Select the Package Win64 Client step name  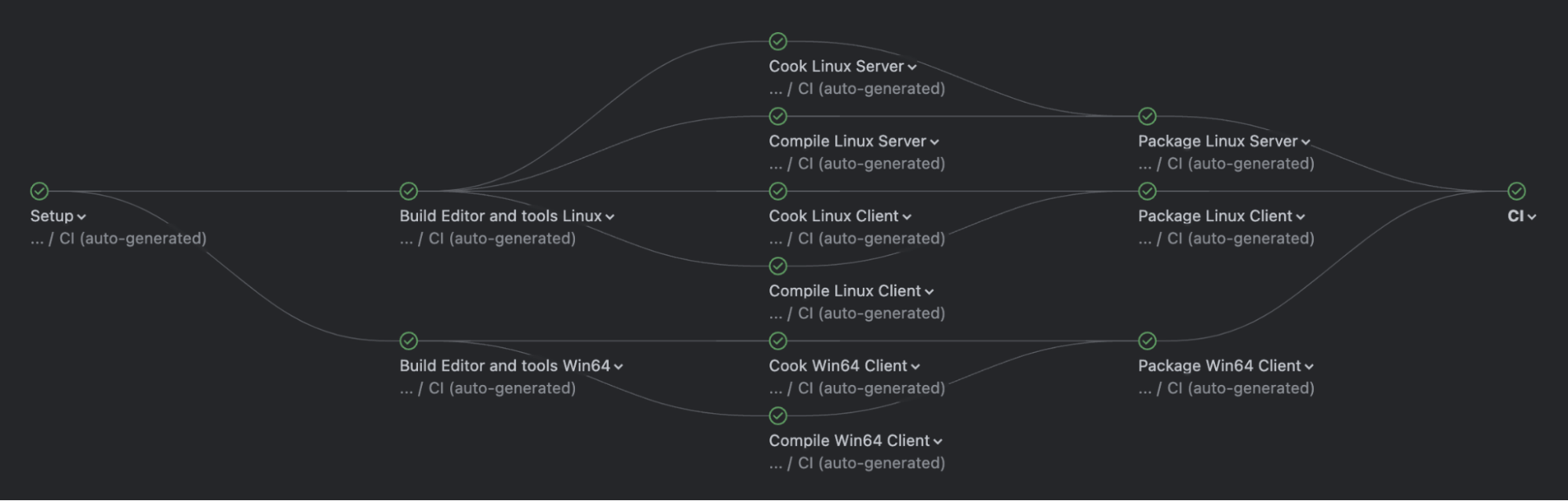[1220, 366]
